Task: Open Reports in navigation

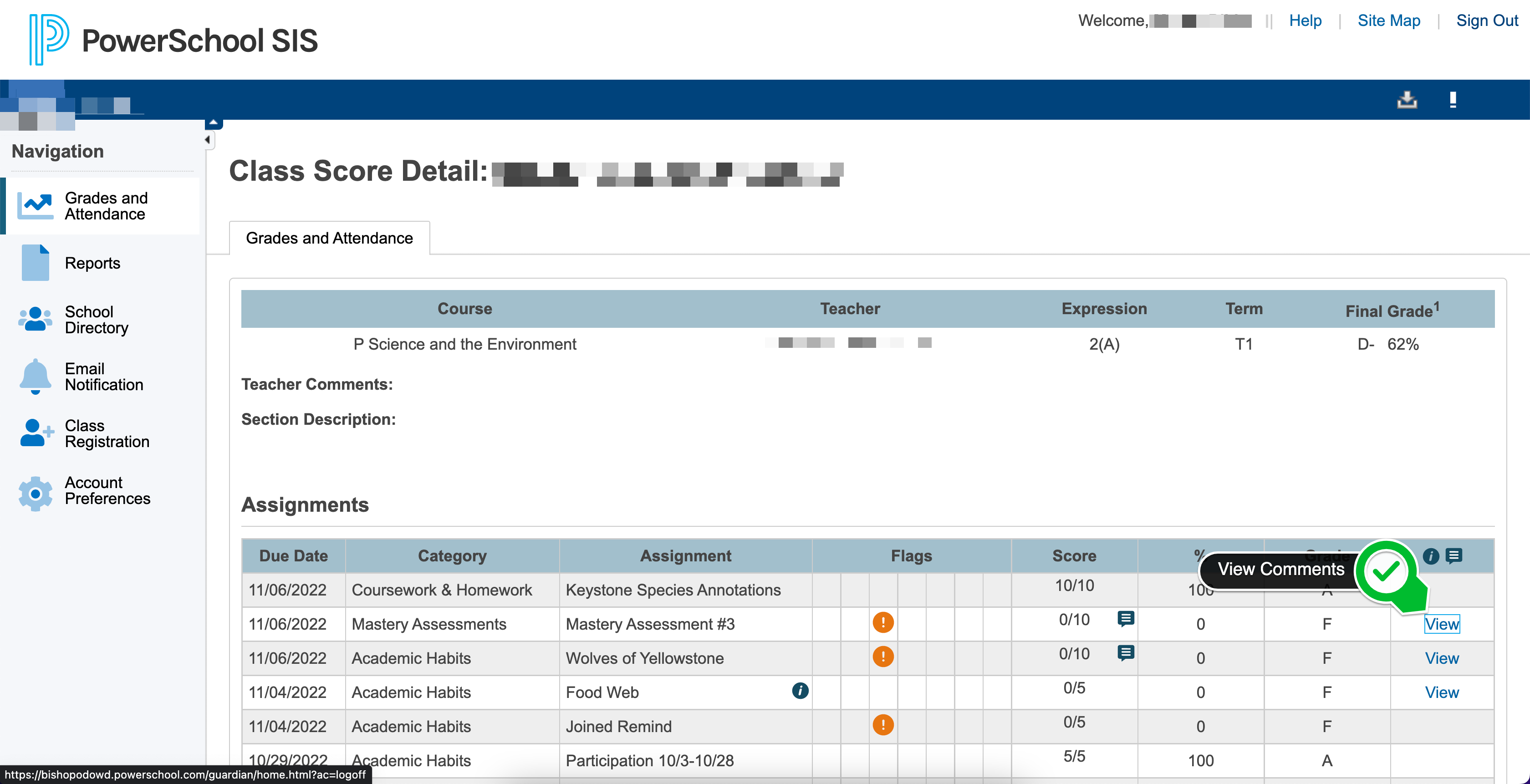Action: click(x=100, y=263)
